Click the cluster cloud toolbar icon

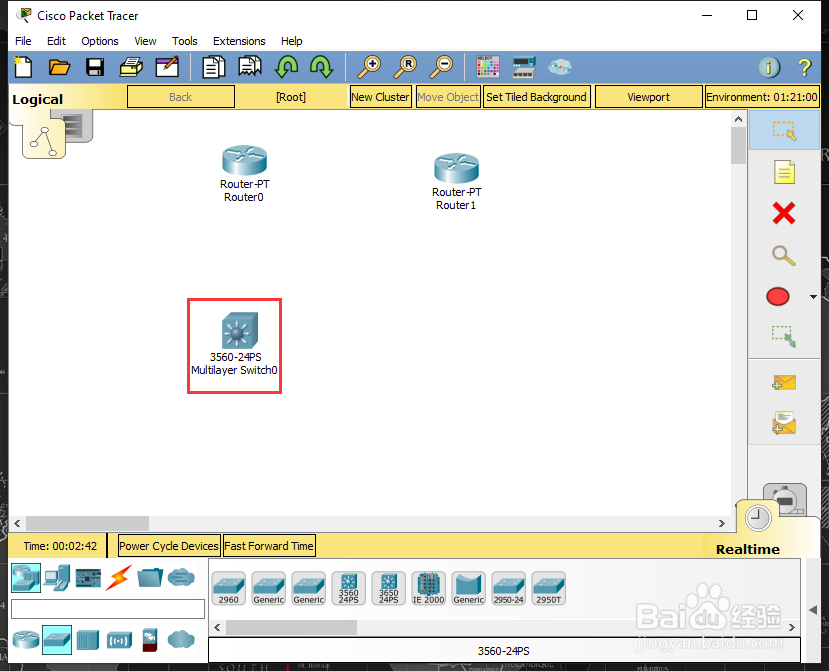pyautogui.click(x=559, y=67)
